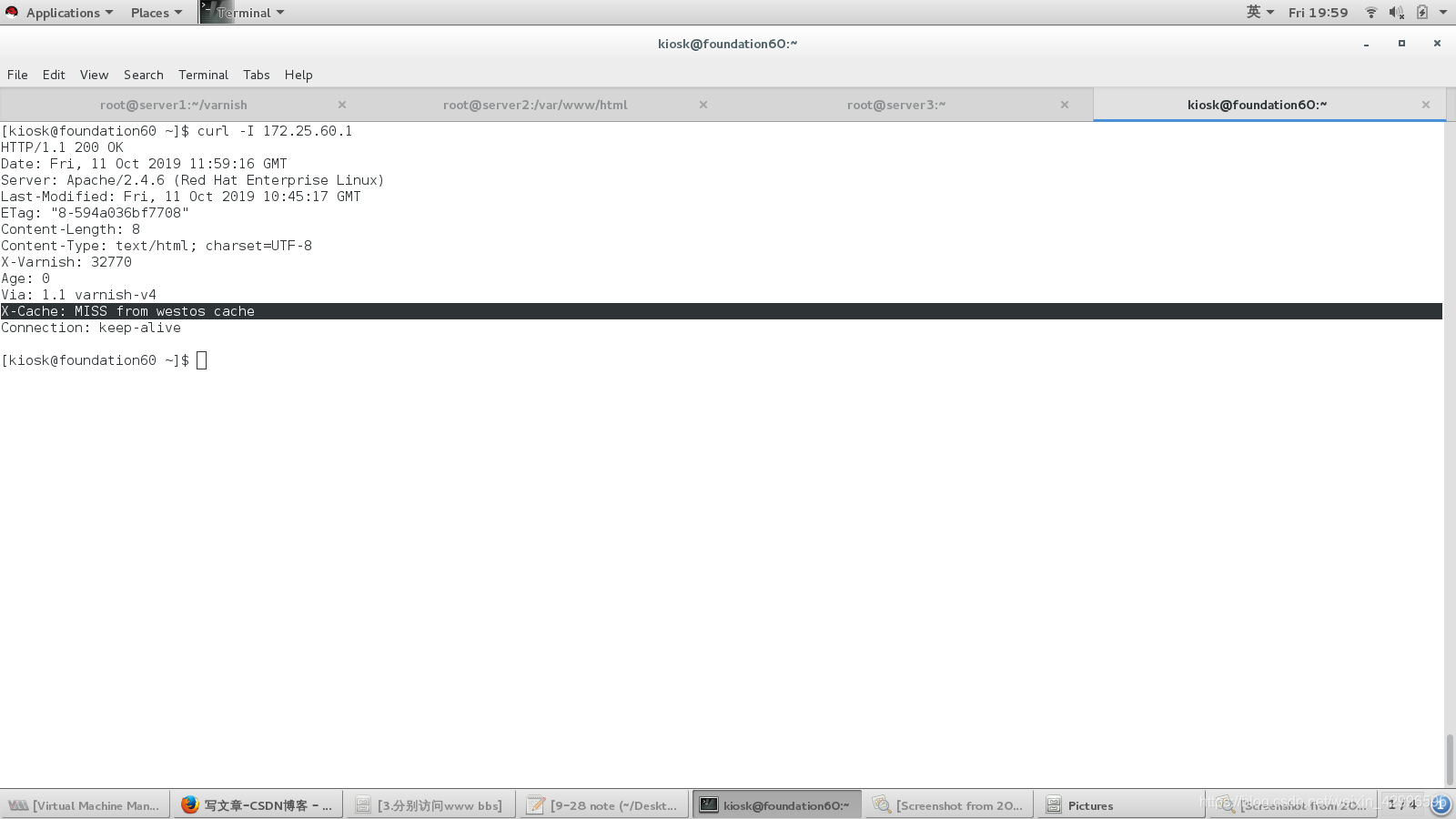
Task: Click the highlighted X-Cache MISS line
Action: point(722,311)
